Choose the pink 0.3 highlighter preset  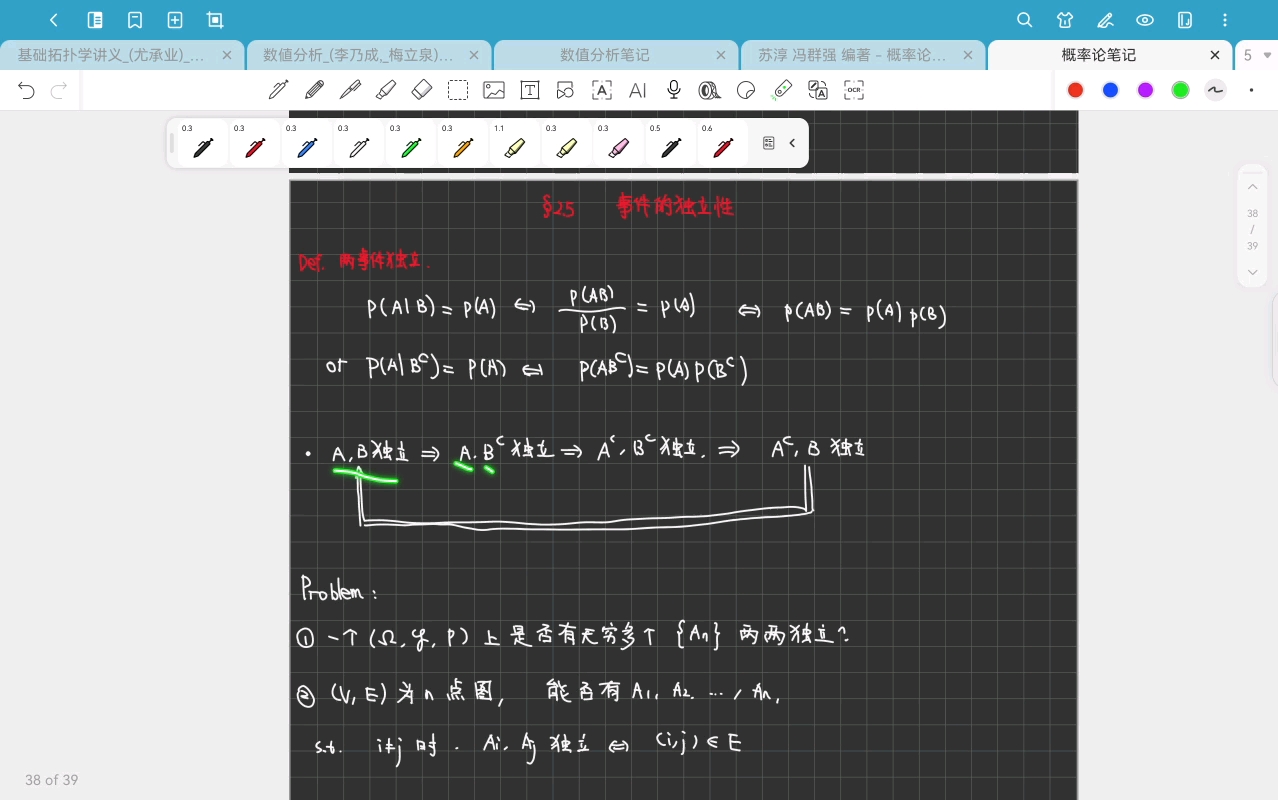(x=618, y=143)
